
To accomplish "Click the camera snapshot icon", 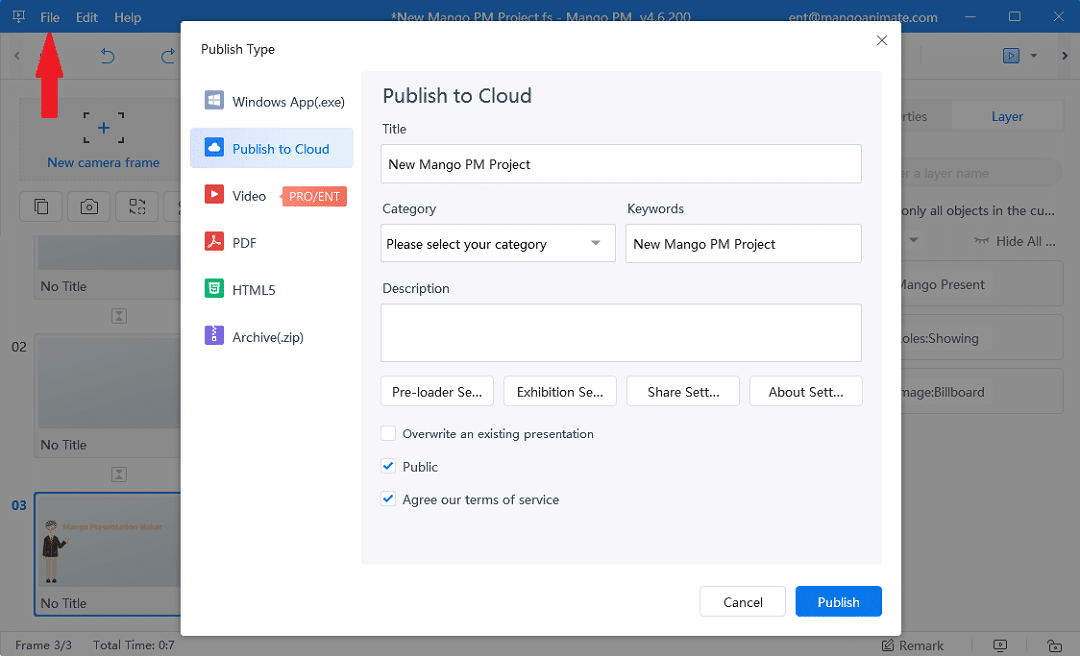I will [89, 207].
